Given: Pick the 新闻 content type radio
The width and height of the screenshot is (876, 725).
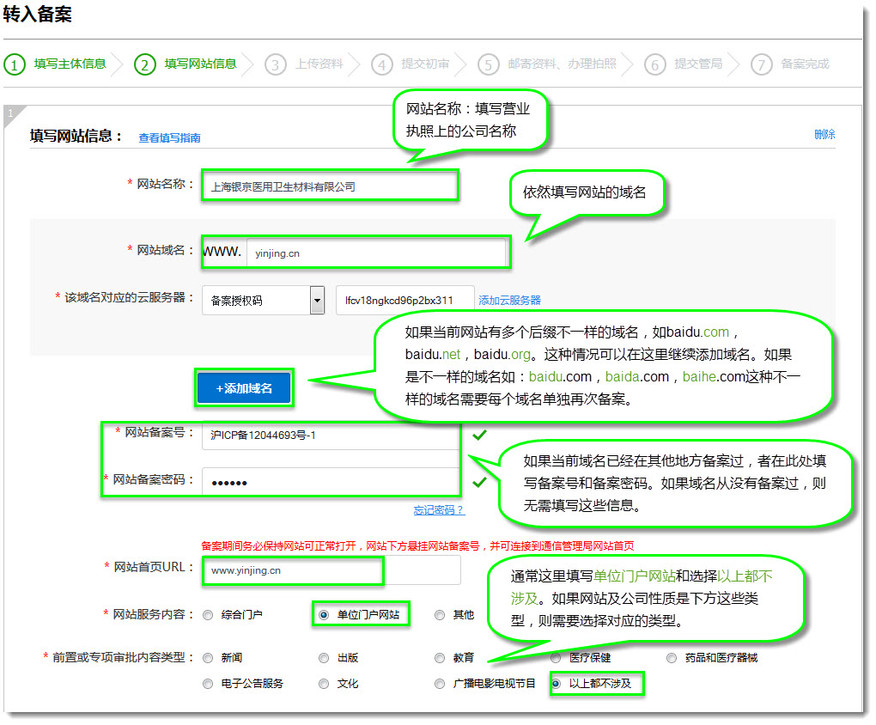Looking at the screenshot, I should click(x=208, y=658).
